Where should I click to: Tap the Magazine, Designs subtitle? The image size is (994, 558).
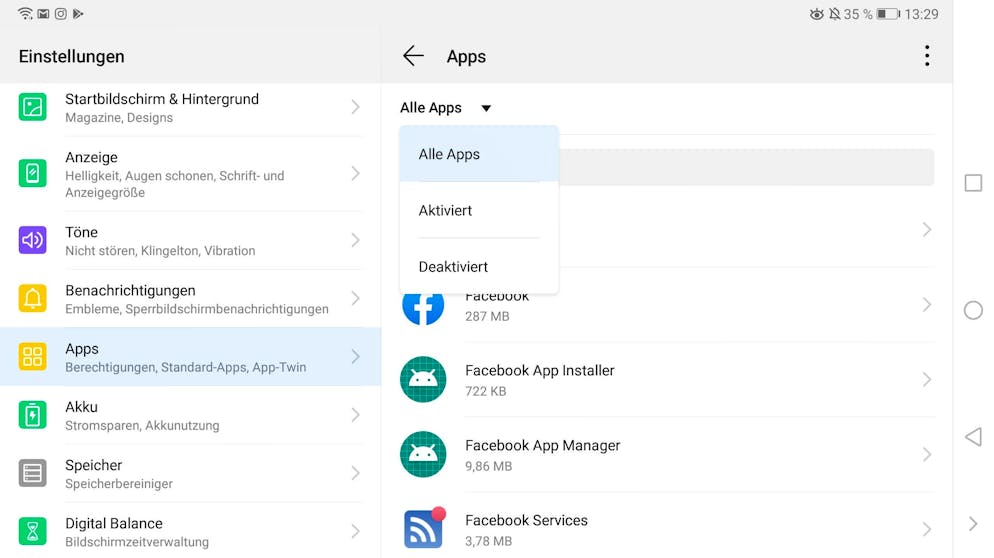[119, 118]
